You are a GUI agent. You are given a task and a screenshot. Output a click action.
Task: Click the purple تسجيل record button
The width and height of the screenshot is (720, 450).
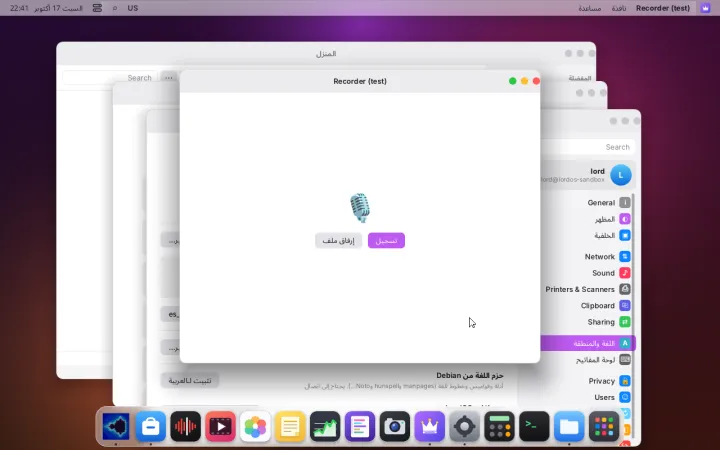click(x=386, y=241)
